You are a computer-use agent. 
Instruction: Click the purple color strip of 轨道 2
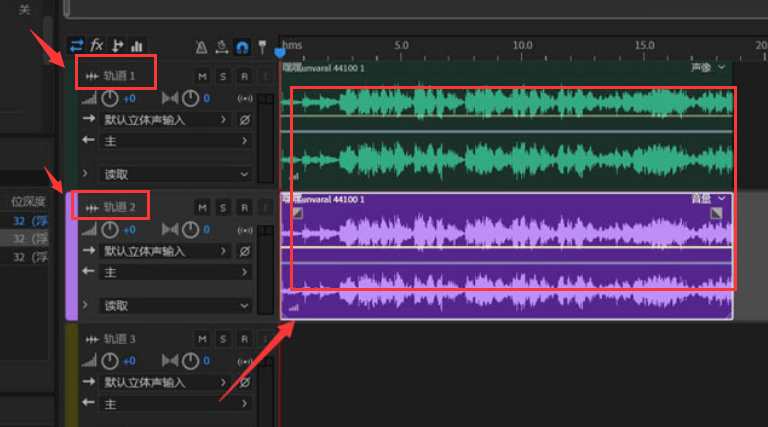[72, 256]
